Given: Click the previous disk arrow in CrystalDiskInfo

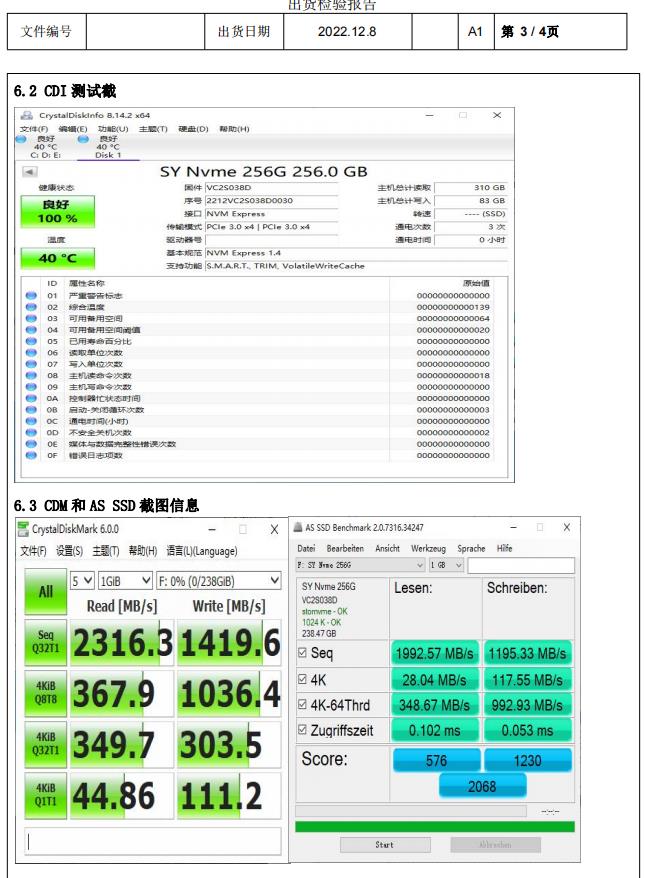Looking at the screenshot, I should pyautogui.click(x=29, y=172).
